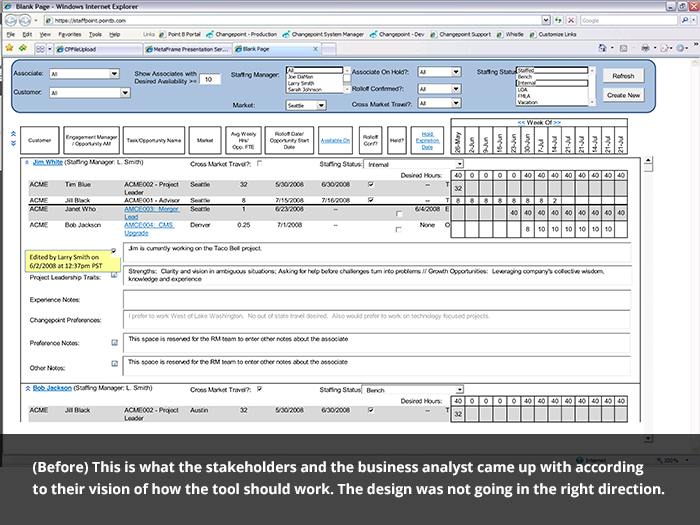The width and height of the screenshot is (700, 525).
Task: Open Changepoint Support links shortcut
Action: [x=461, y=34]
